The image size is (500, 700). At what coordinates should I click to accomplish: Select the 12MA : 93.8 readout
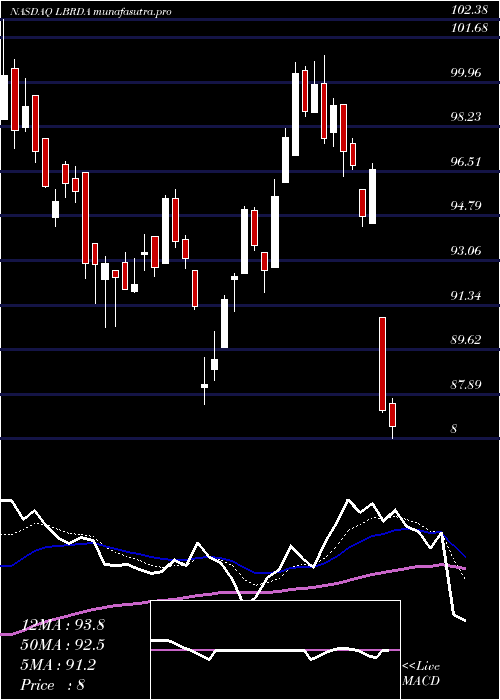pos(62,625)
